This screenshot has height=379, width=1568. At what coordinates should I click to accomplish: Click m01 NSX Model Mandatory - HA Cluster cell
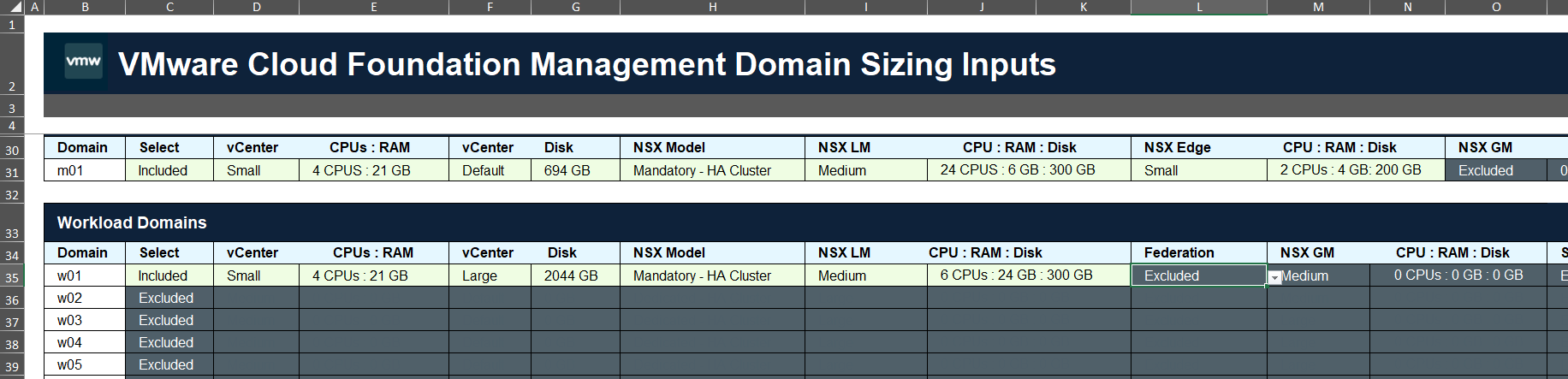pyautogui.click(x=712, y=170)
